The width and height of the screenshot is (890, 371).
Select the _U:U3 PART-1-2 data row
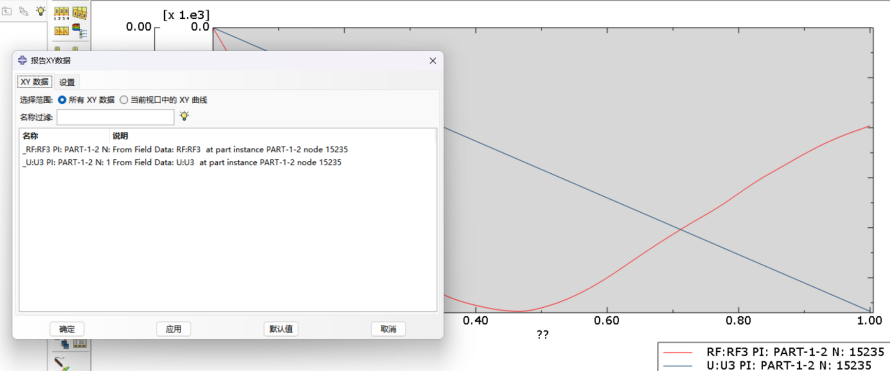(x=228, y=162)
